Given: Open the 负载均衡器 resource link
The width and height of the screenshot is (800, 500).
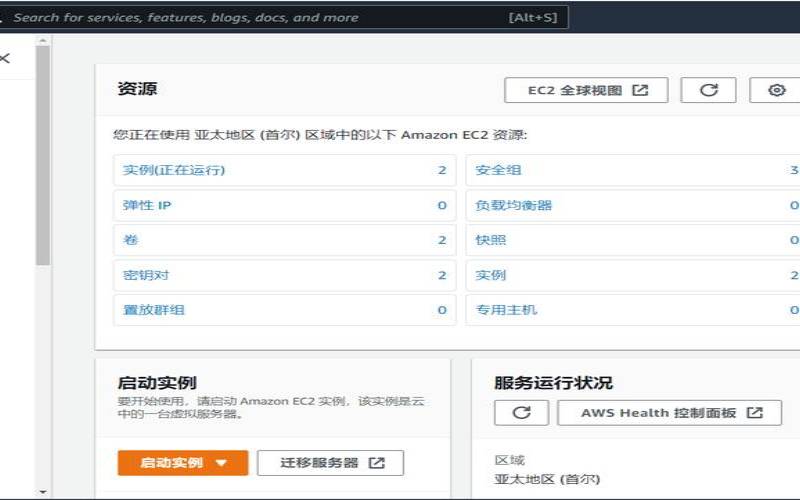Looking at the screenshot, I should pos(513,205).
